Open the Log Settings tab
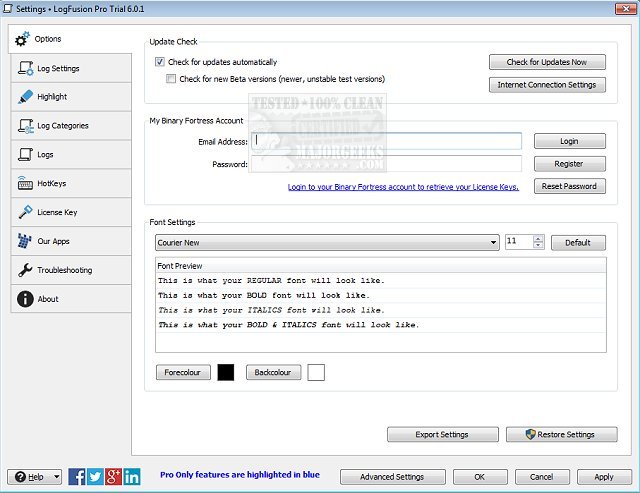 pyautogui.click(x=71, y=68)
